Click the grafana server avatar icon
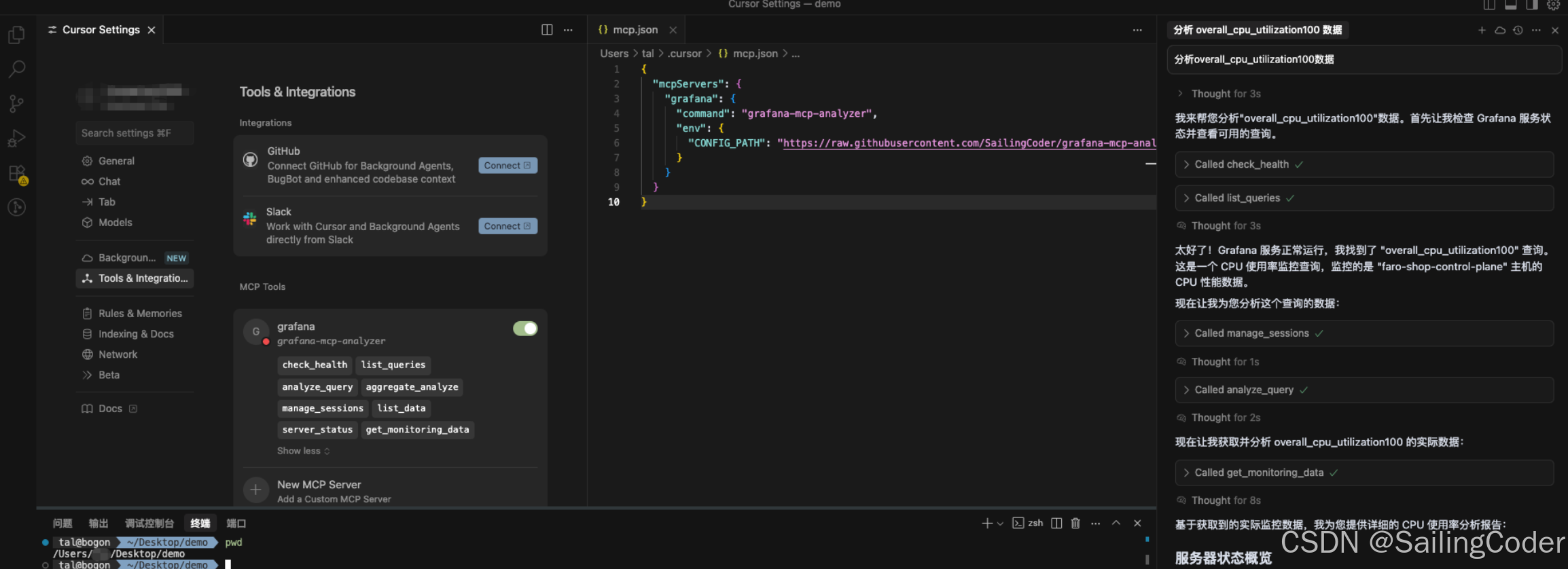The width and height of the screenshot is (1568, 569). pos(256,331)
